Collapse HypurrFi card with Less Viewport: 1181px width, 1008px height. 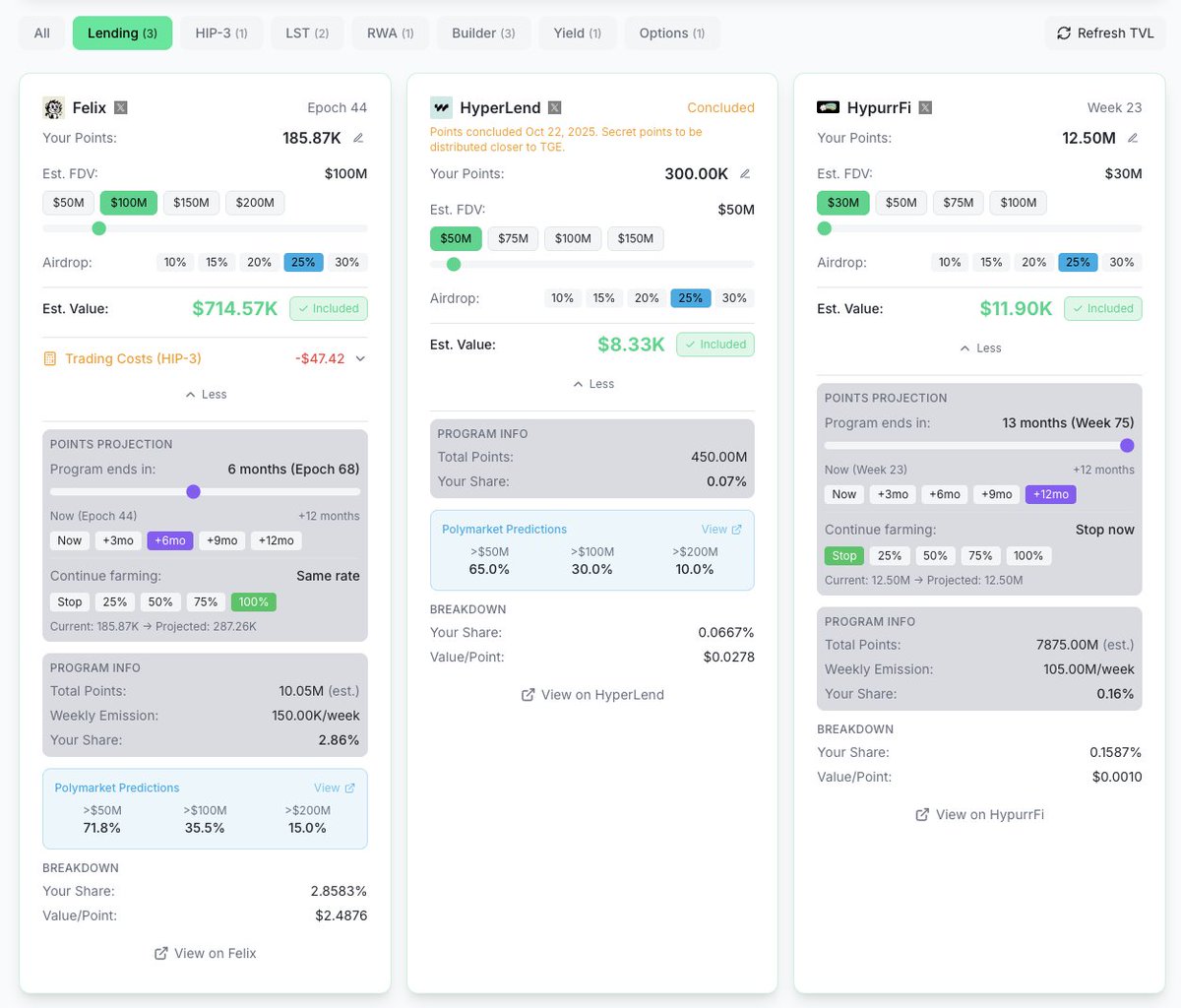[980, 347]
